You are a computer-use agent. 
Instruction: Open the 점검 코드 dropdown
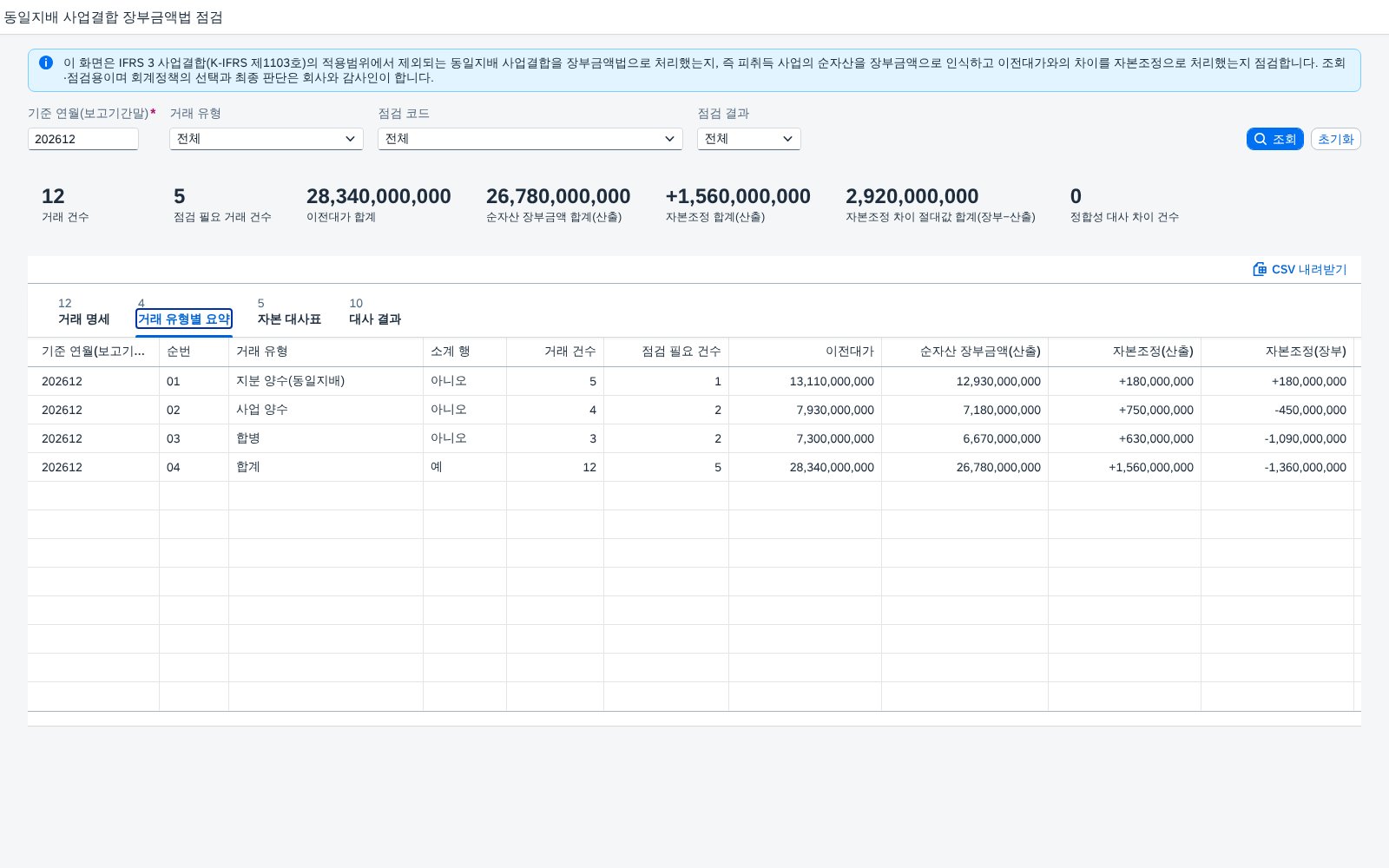pyautogui.click(x=530, y=139)
